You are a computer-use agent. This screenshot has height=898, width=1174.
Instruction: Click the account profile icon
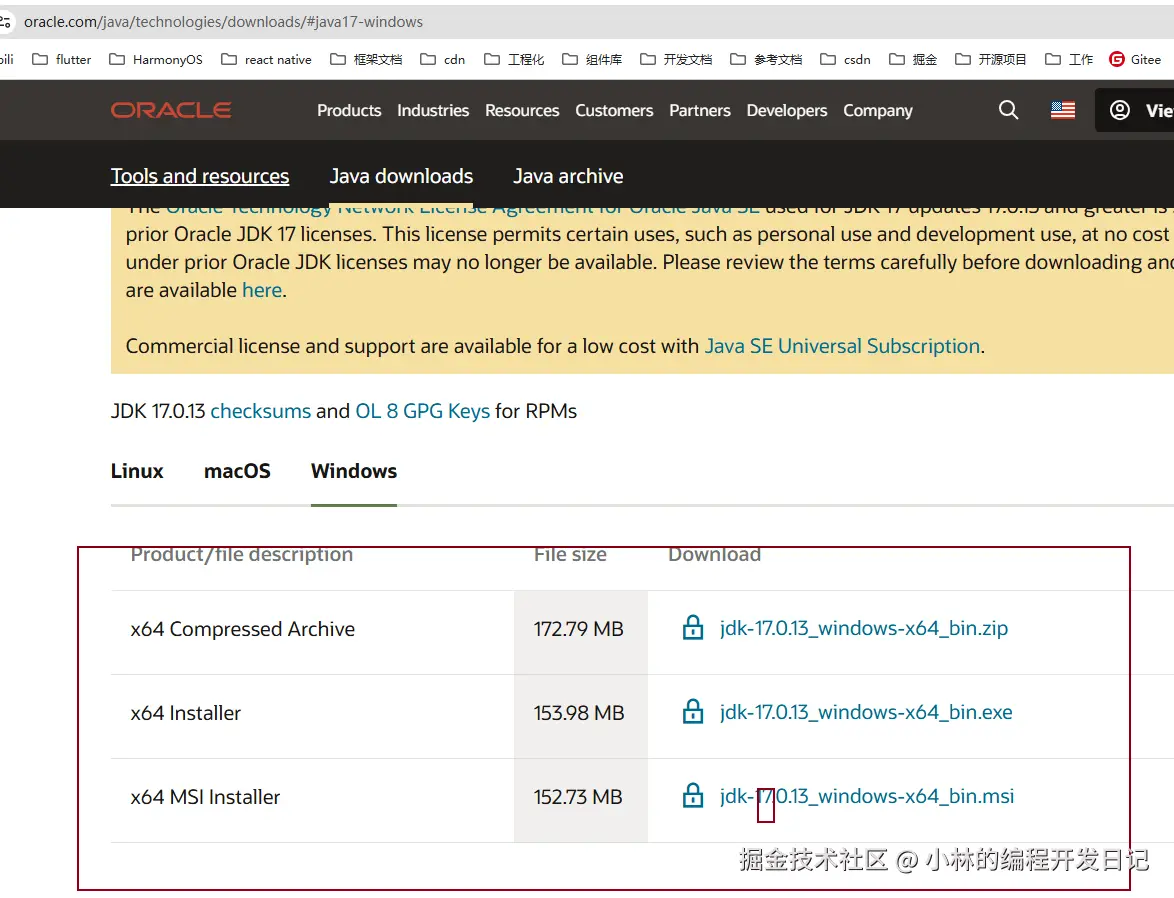pyautogui.click(x=1119, y=110)
